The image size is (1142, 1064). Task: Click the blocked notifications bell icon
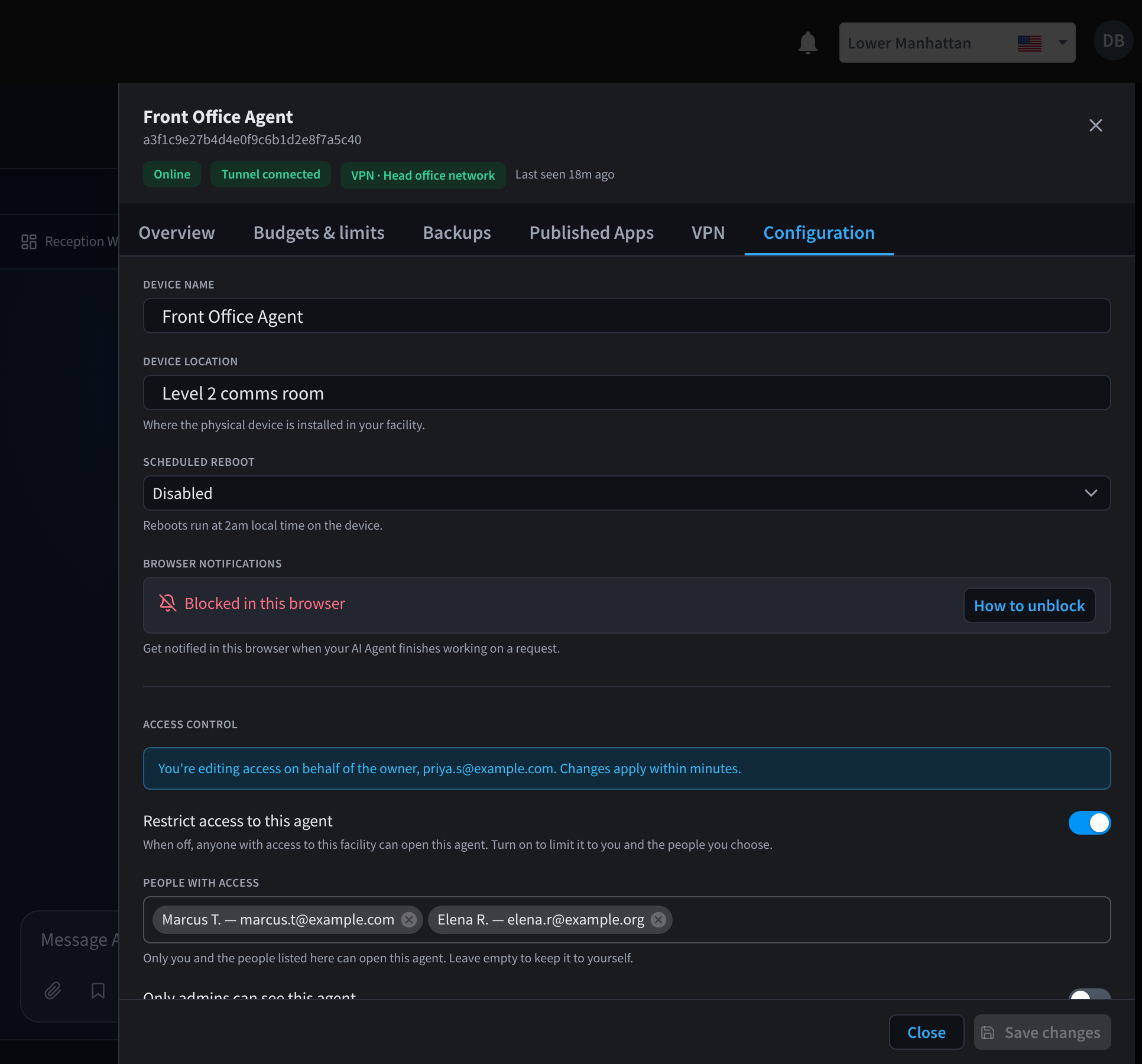click(x=168, y=603)
